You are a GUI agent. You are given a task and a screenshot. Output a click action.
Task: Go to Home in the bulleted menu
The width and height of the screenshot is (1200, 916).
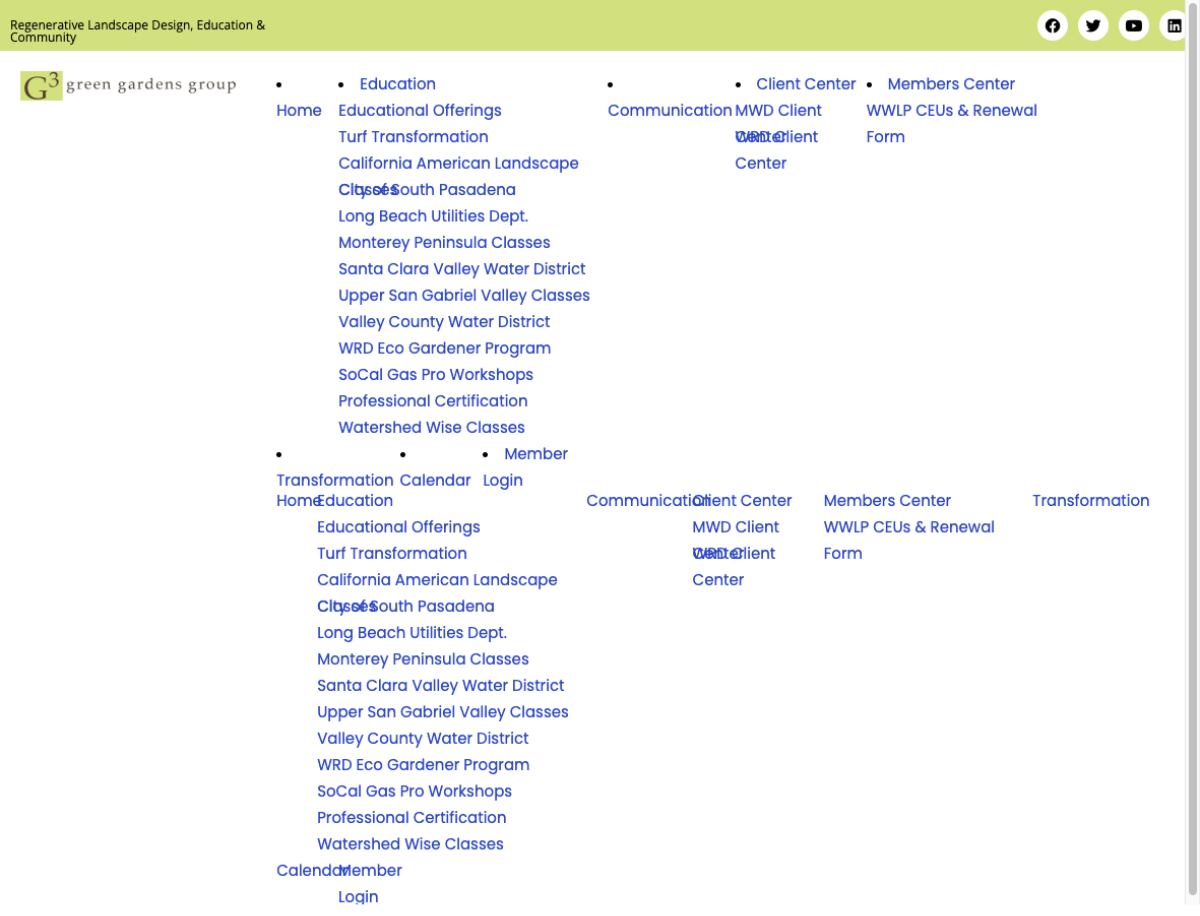point(299,111)
